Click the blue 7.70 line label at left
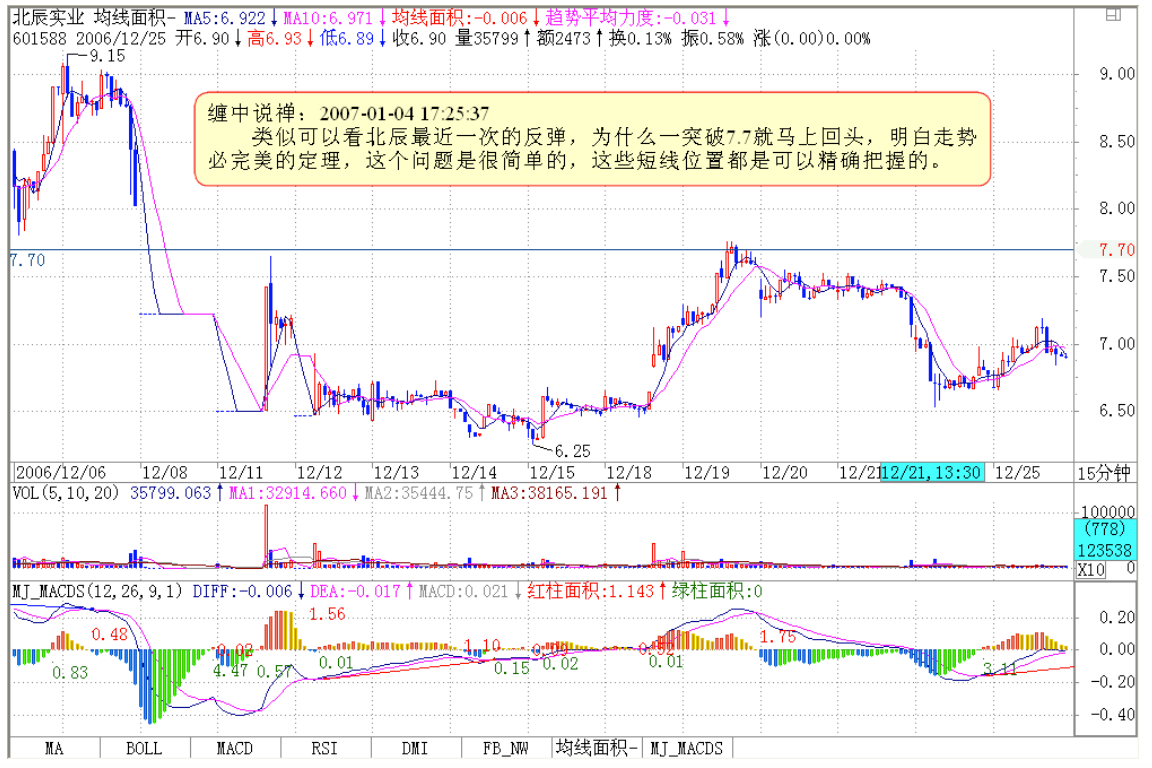The image size is (1152, 768). coord(27,260)
